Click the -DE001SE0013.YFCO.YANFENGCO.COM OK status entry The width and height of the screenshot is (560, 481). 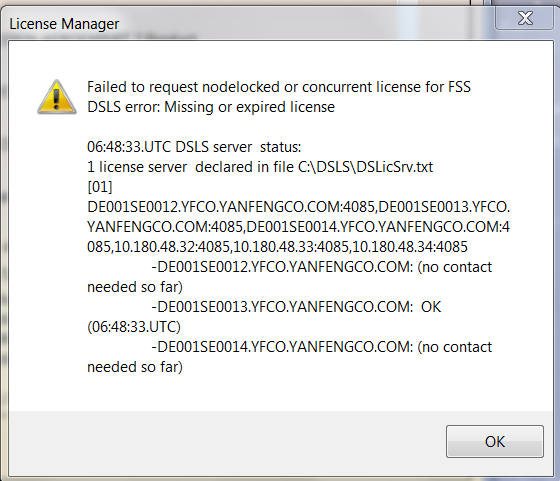coord(296,307)
